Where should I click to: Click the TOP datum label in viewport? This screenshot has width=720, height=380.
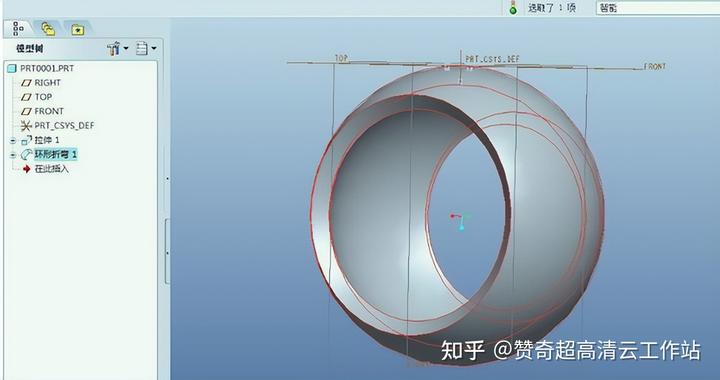click(341, 58)
